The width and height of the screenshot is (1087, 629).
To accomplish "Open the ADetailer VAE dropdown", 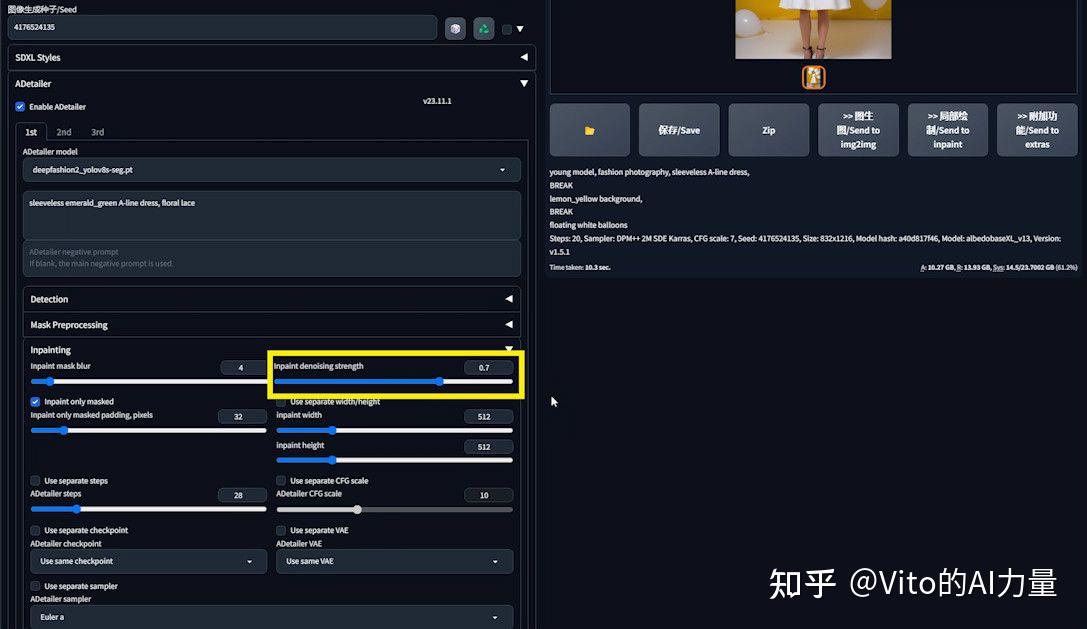I will 394,561.
